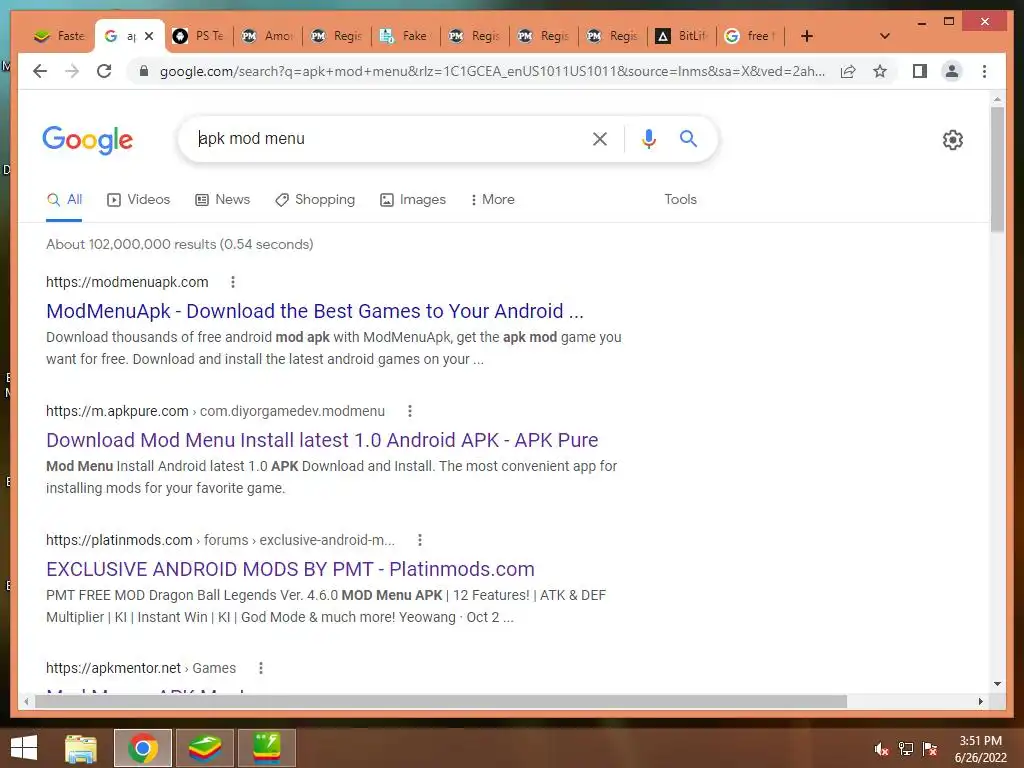This screenshot has height=768, width=1024.
Task: Open the Action Center flag icon
Action: (930, 749)
